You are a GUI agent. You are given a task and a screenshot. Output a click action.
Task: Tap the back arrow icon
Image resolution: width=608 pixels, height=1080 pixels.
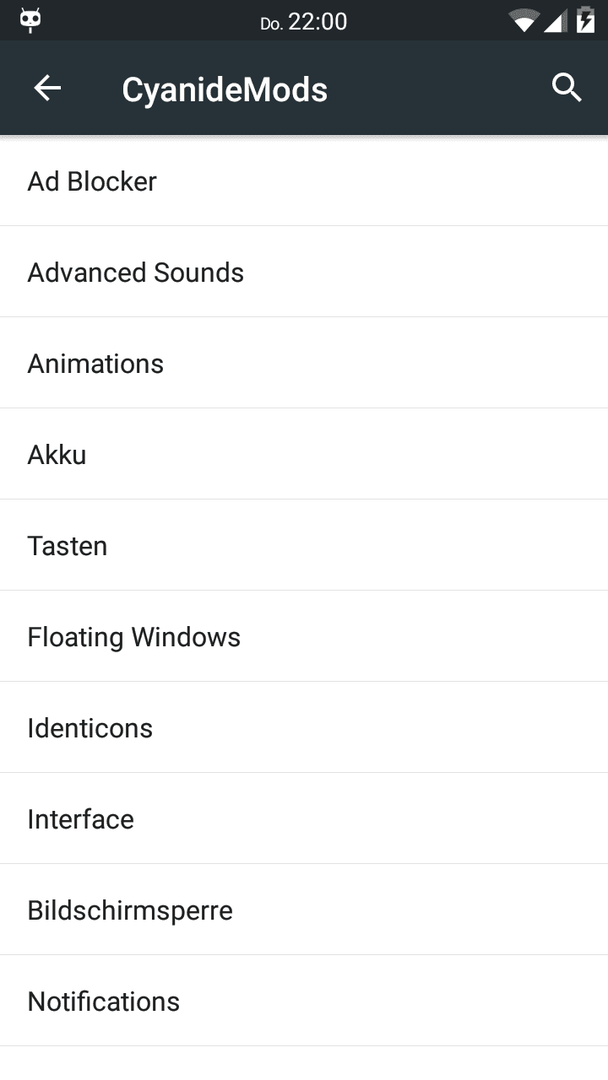tap(48, 88)
